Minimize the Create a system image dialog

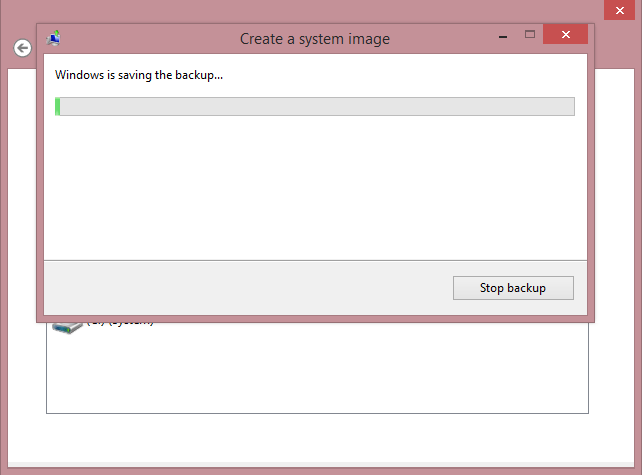coord(503,36)
